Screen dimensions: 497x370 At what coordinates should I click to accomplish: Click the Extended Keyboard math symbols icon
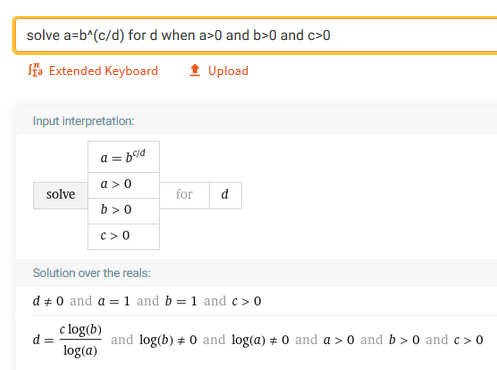tap(35, 70)
